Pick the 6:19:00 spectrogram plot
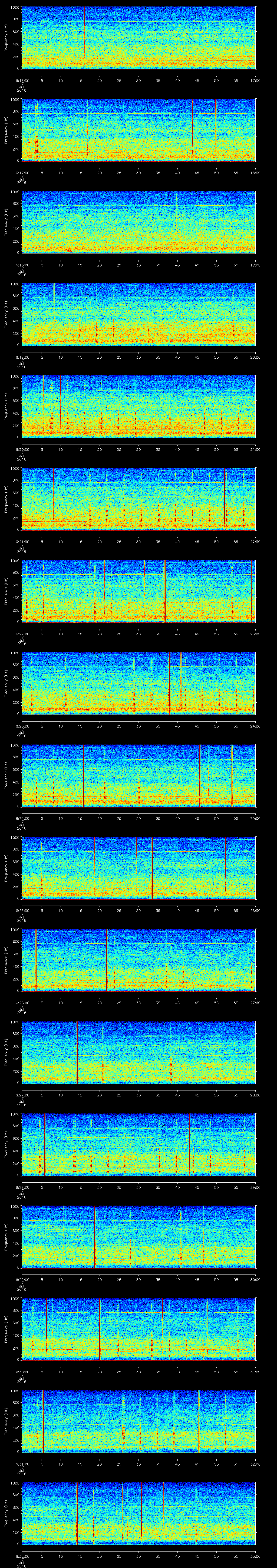Screen dimensions: 277x1568 click(139, 314)
